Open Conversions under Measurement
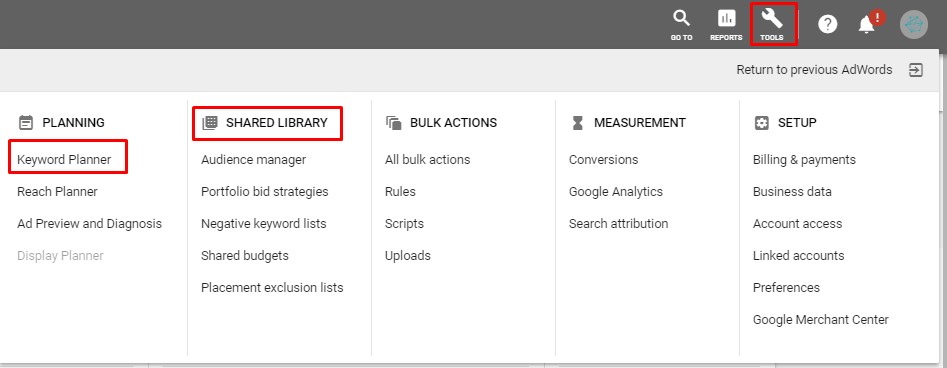This screenshot has width=947, height=368. coord(603,160)
